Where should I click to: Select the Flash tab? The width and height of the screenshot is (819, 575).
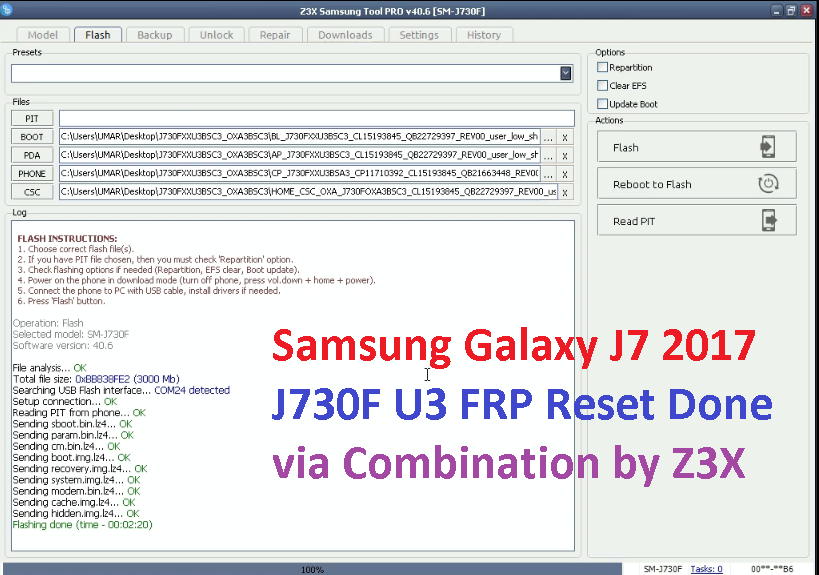98,35
